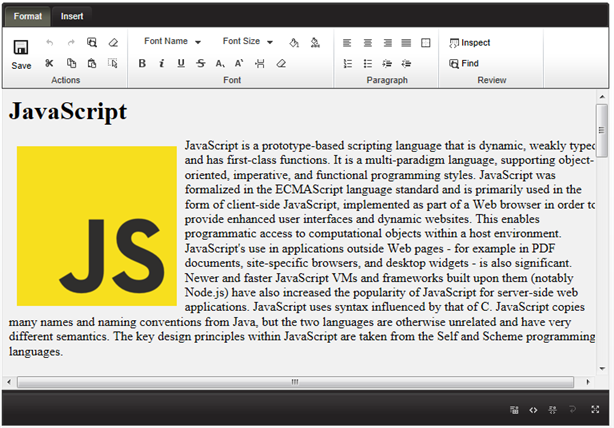The width and height of the screenshot is (614, 428).
Task: Click the Save disk icon
Action: 21,47
